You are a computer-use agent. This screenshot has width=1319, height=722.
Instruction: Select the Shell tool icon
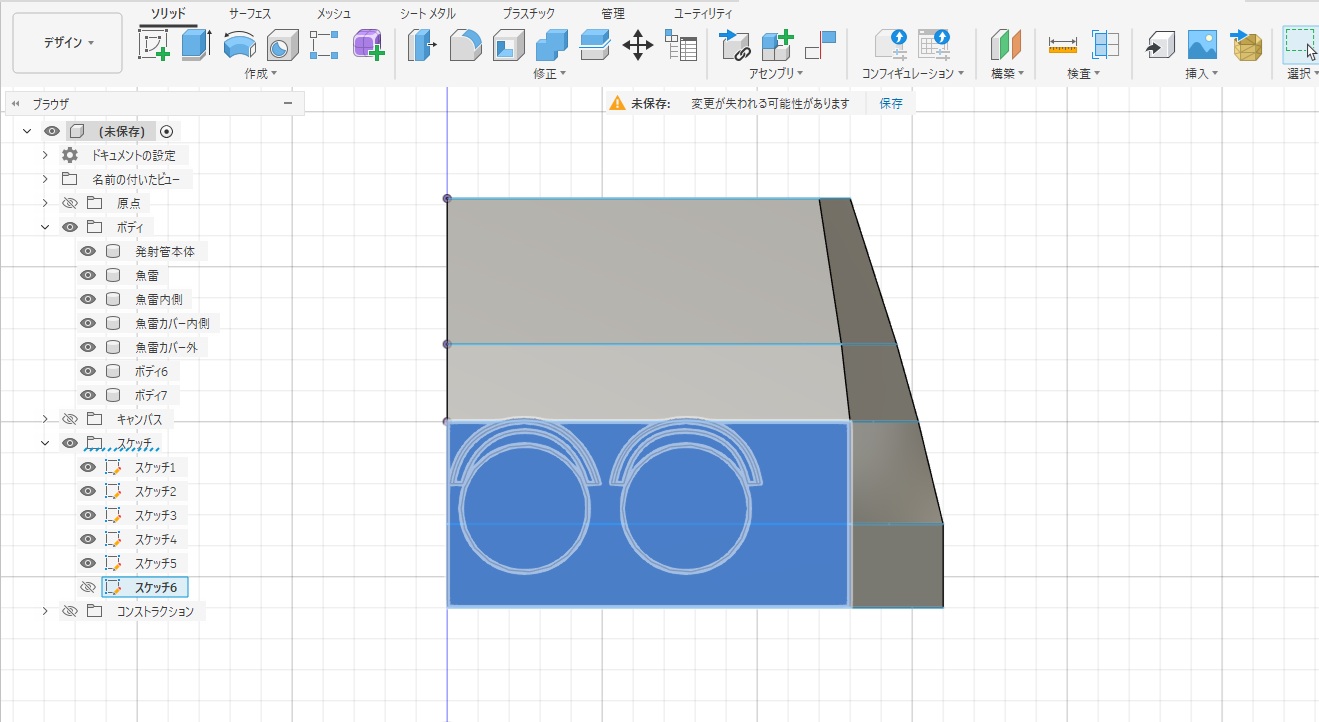tap(508, 45)
